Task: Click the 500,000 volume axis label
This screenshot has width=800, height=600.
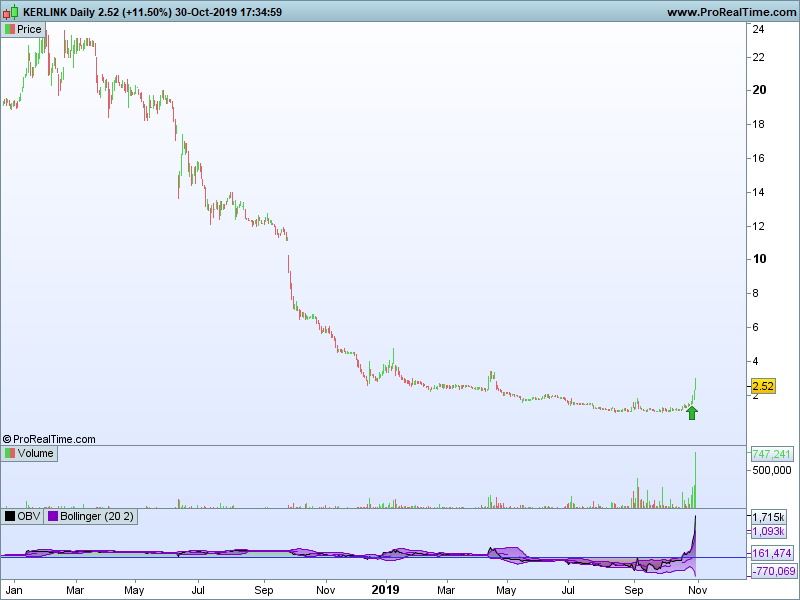Action: 772,470
